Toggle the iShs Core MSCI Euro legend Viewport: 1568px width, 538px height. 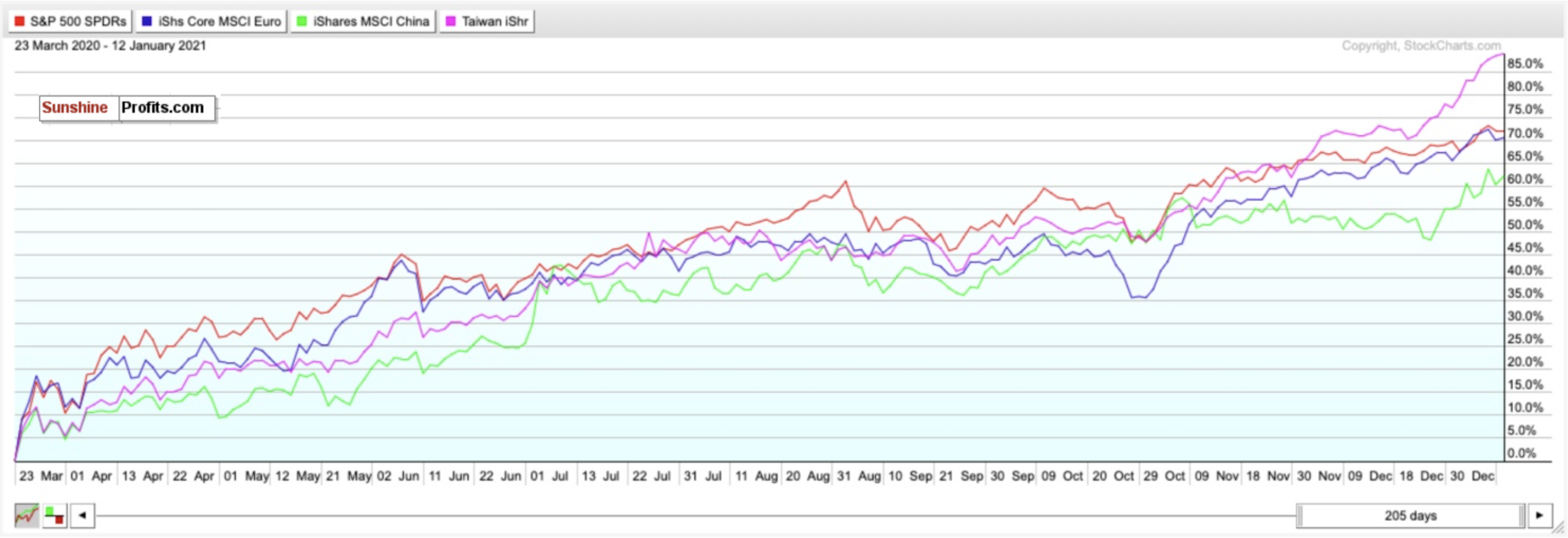tap(211, 21)
